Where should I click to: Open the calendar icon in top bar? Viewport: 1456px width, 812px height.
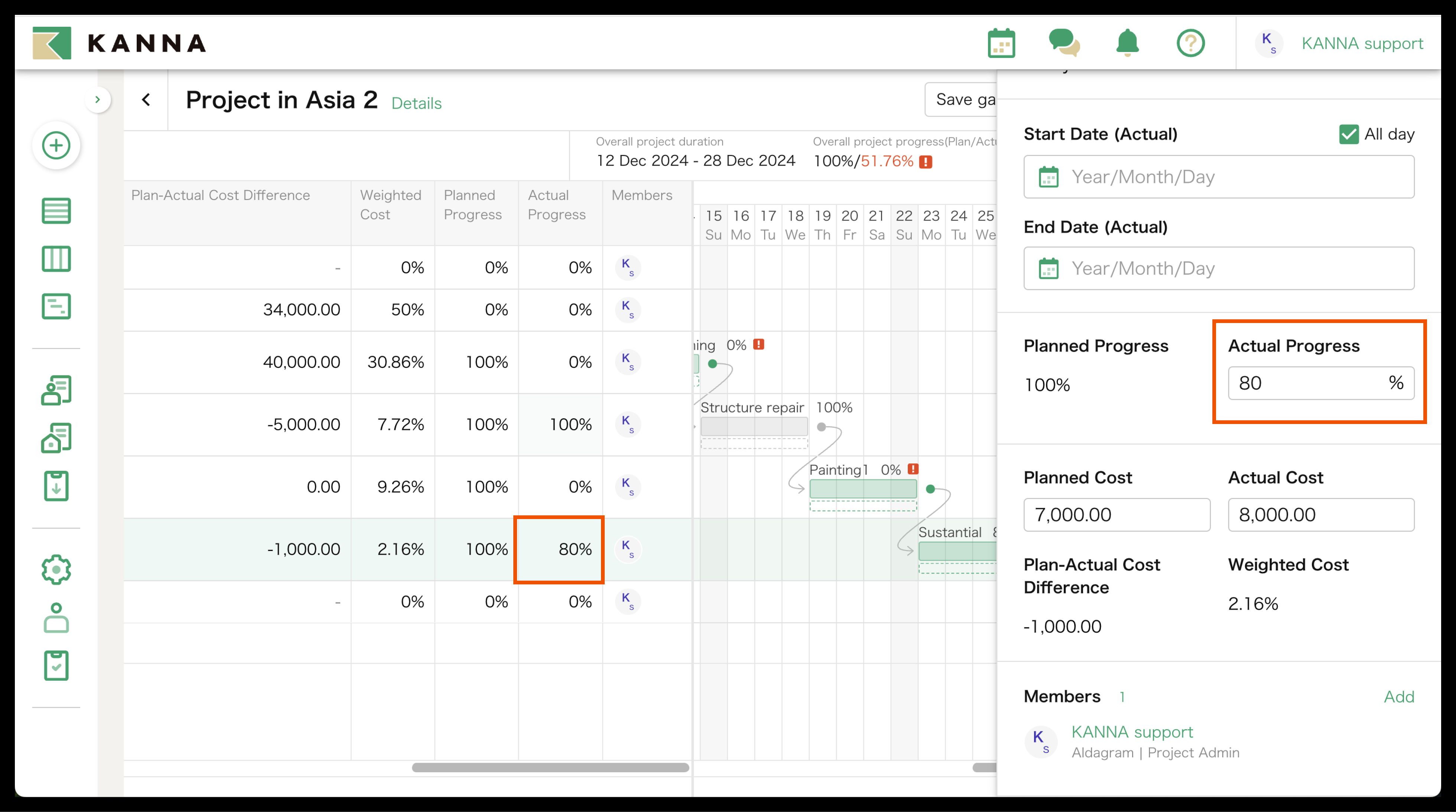[1001, 43]
